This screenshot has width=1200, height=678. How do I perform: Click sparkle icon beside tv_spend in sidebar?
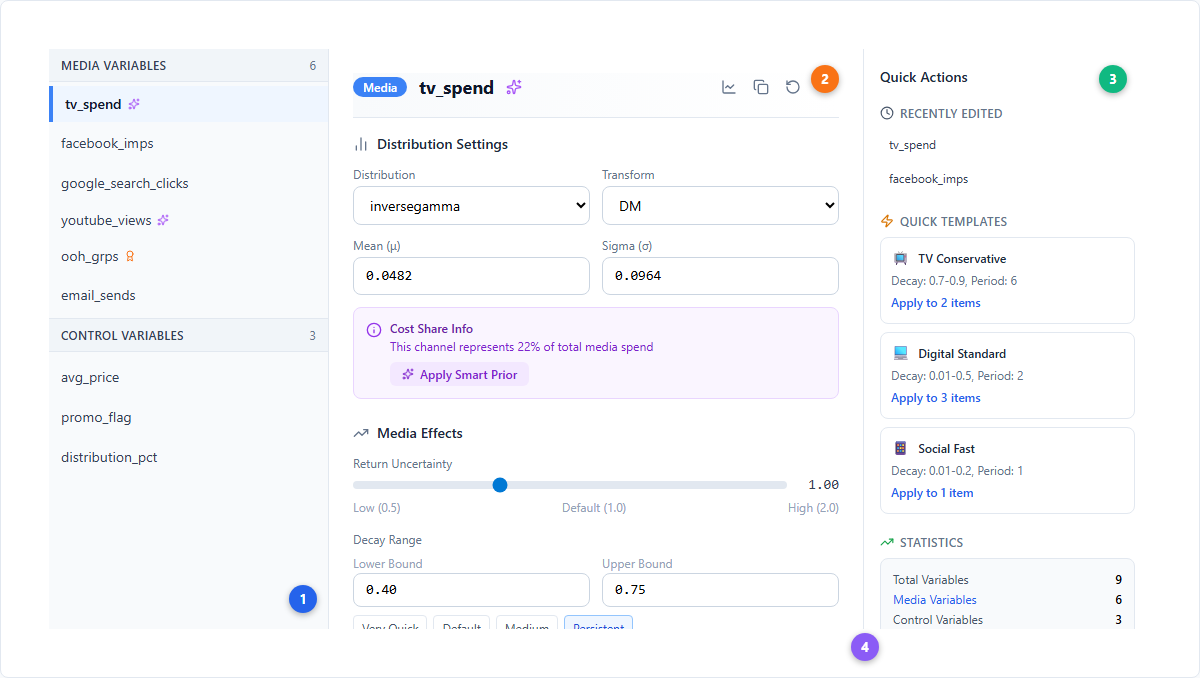pos(134,104)
